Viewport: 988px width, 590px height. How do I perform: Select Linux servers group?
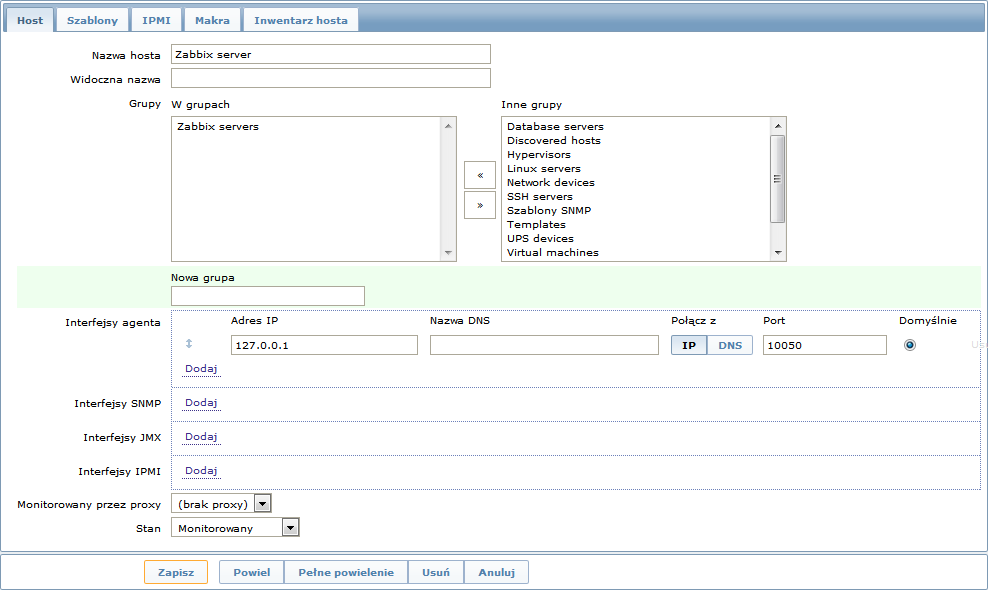544,168
